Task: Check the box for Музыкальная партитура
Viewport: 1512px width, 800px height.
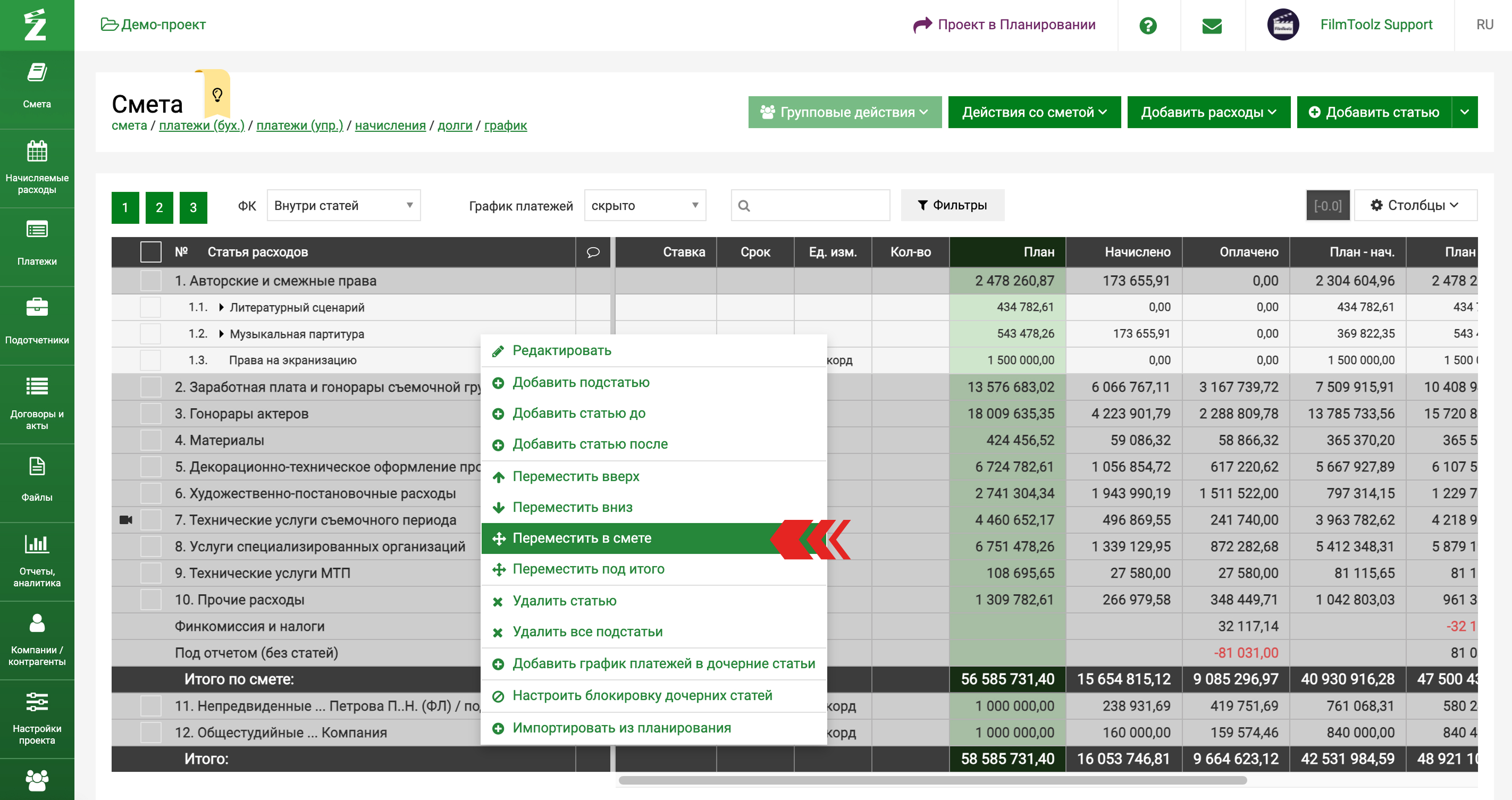Action: tap(151, 334)
